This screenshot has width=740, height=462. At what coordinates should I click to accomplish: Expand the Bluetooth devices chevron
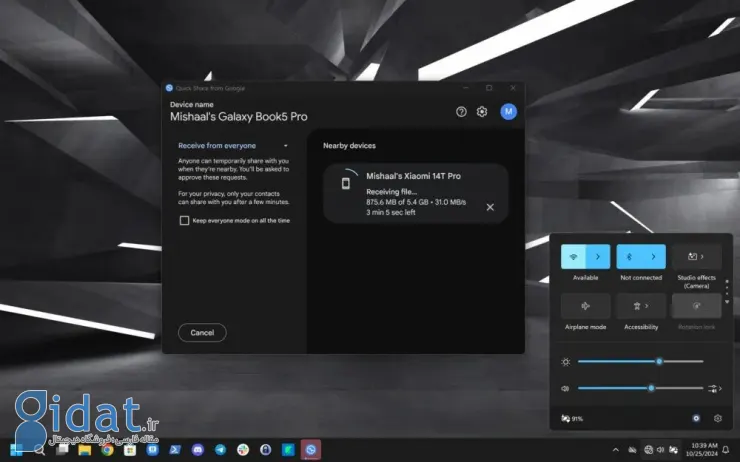(x=654, y=257)
